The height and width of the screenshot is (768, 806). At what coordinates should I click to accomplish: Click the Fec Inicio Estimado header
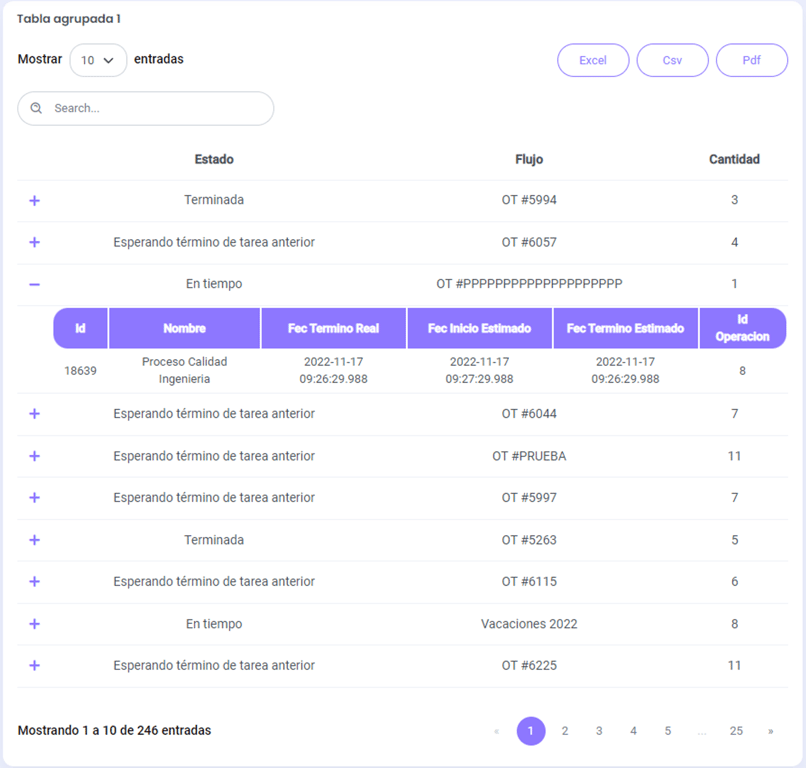tap(480, 328)
